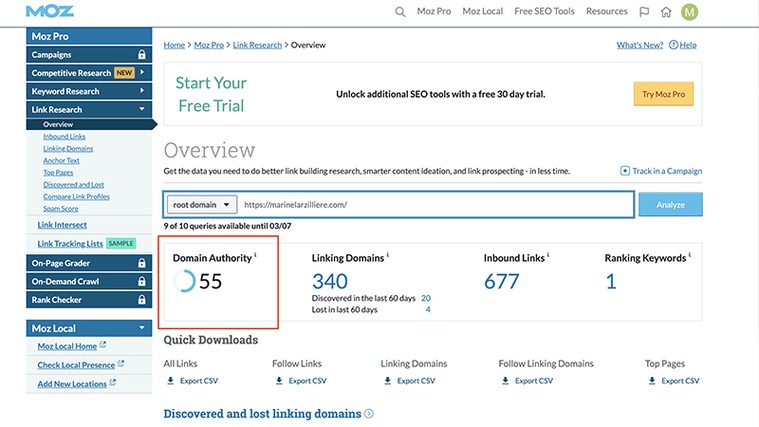Open Free SEO Tools in top navigation
Screen dimensions: 759x427
coord(544,11)
